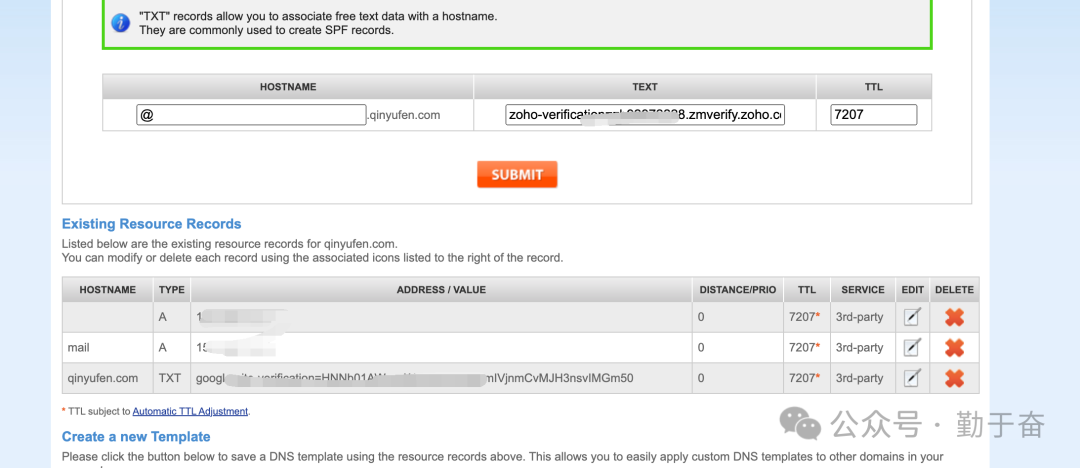The image size is (1080, 468).
Task: Click the WeChat logo in the watermark
Action: coord(803,424)
